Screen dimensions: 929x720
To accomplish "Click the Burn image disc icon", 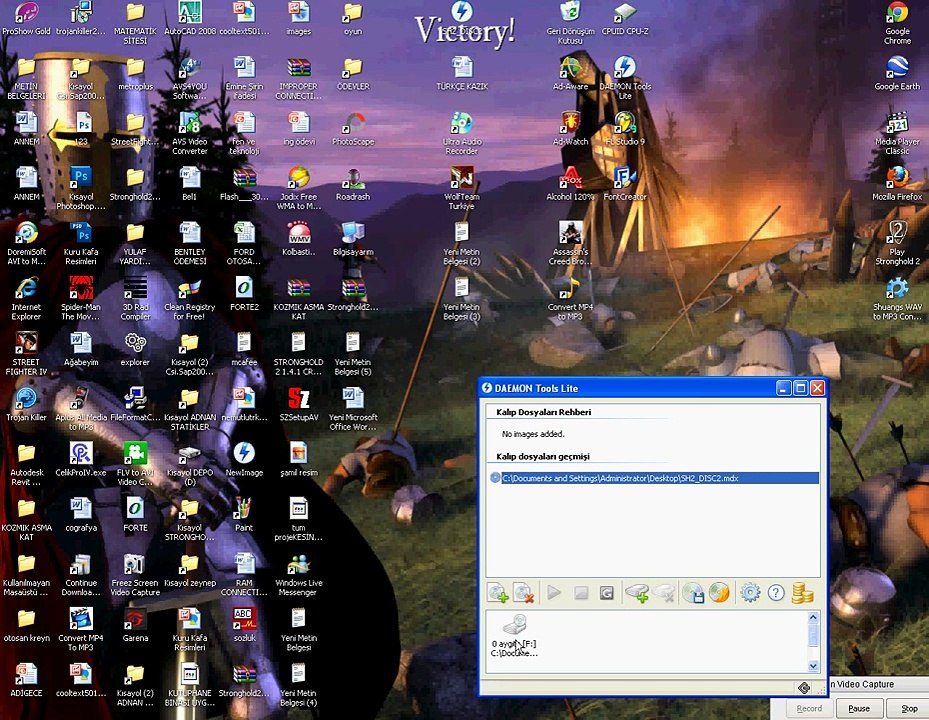I will click(719, 593).
